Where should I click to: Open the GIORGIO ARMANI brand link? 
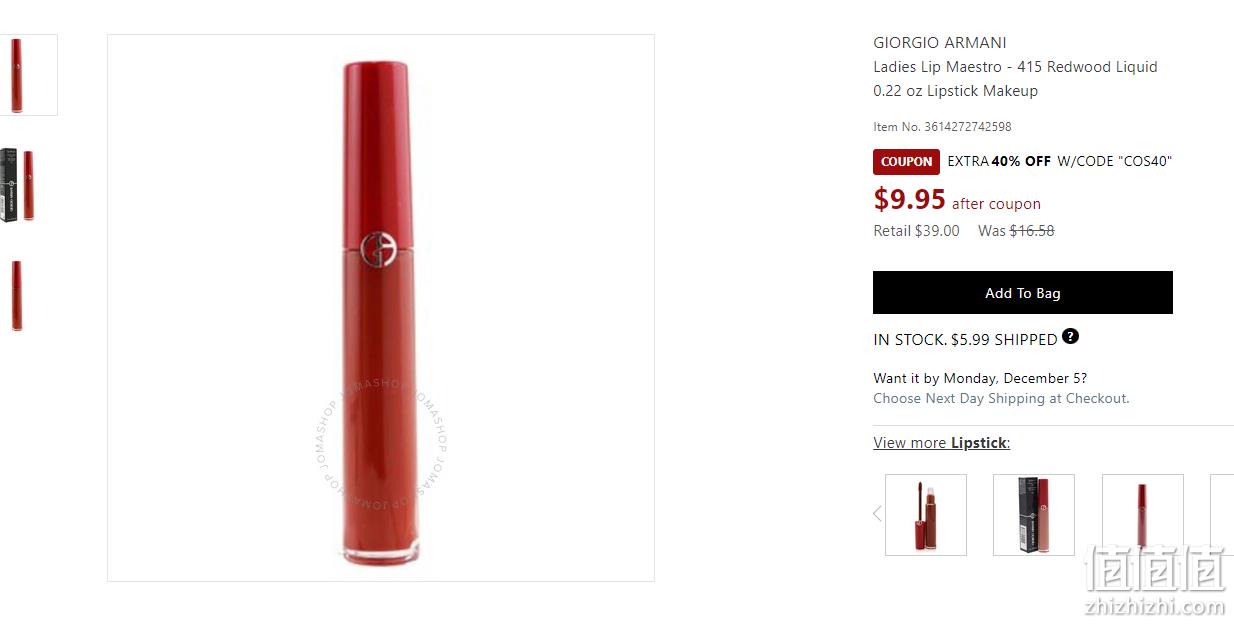pos(940,43)
